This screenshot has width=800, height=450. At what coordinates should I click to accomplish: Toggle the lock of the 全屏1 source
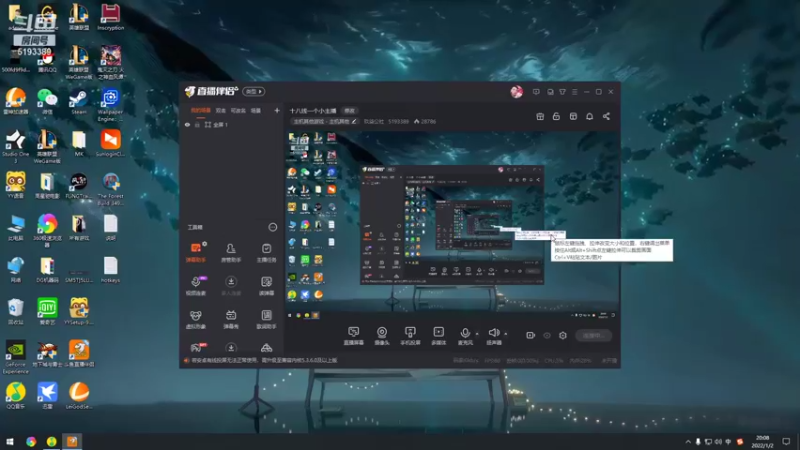click(x=197, y=124)
